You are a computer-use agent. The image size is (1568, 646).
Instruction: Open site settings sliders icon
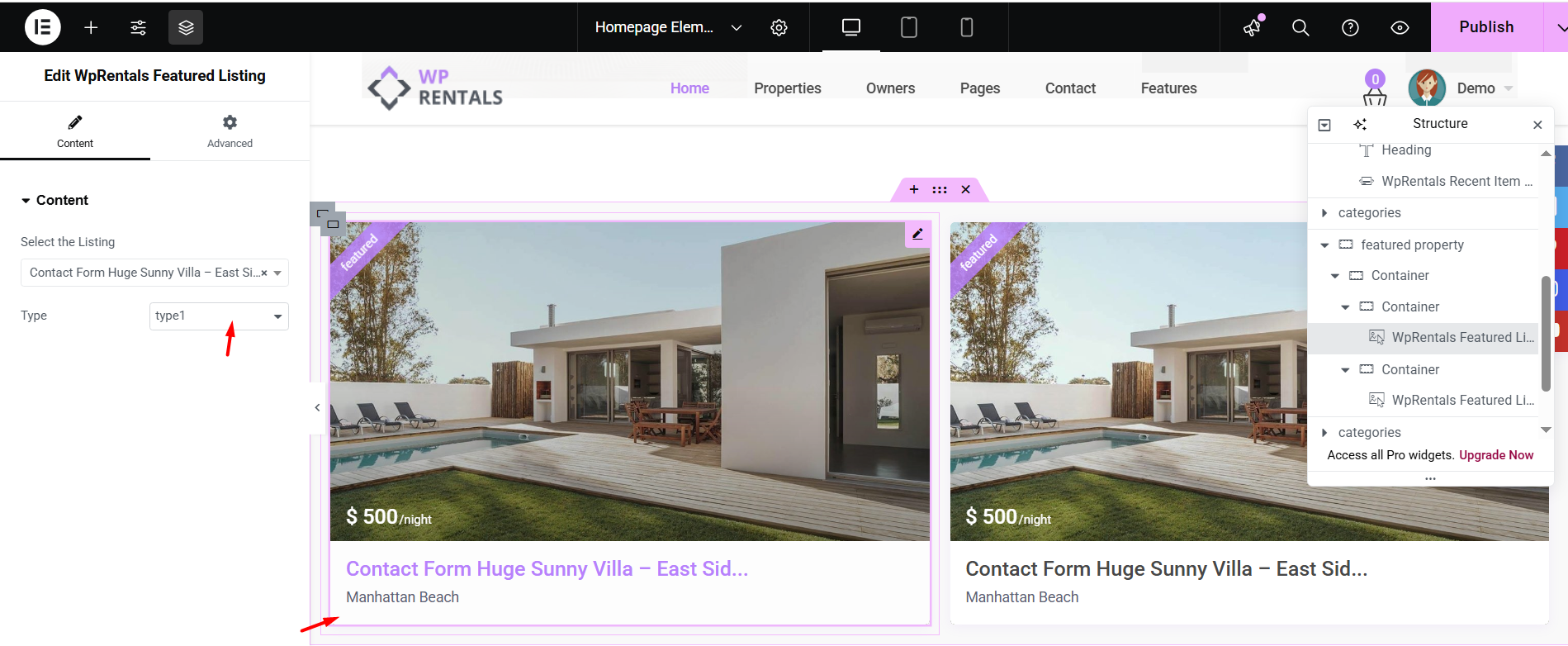point(138,27)
